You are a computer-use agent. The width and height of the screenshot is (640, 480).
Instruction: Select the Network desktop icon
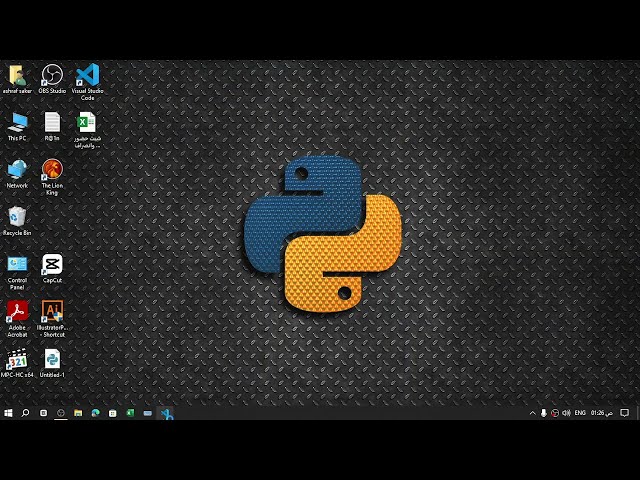pyautogui.click(x=17, y=174)
